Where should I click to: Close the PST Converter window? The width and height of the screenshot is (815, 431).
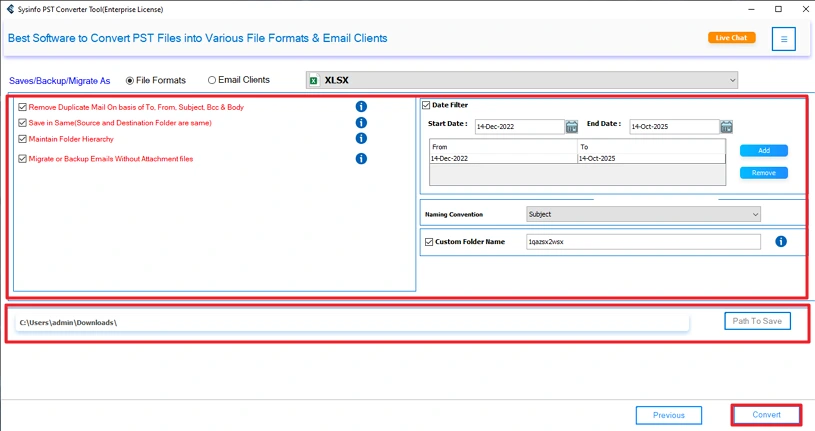(805, 9)
